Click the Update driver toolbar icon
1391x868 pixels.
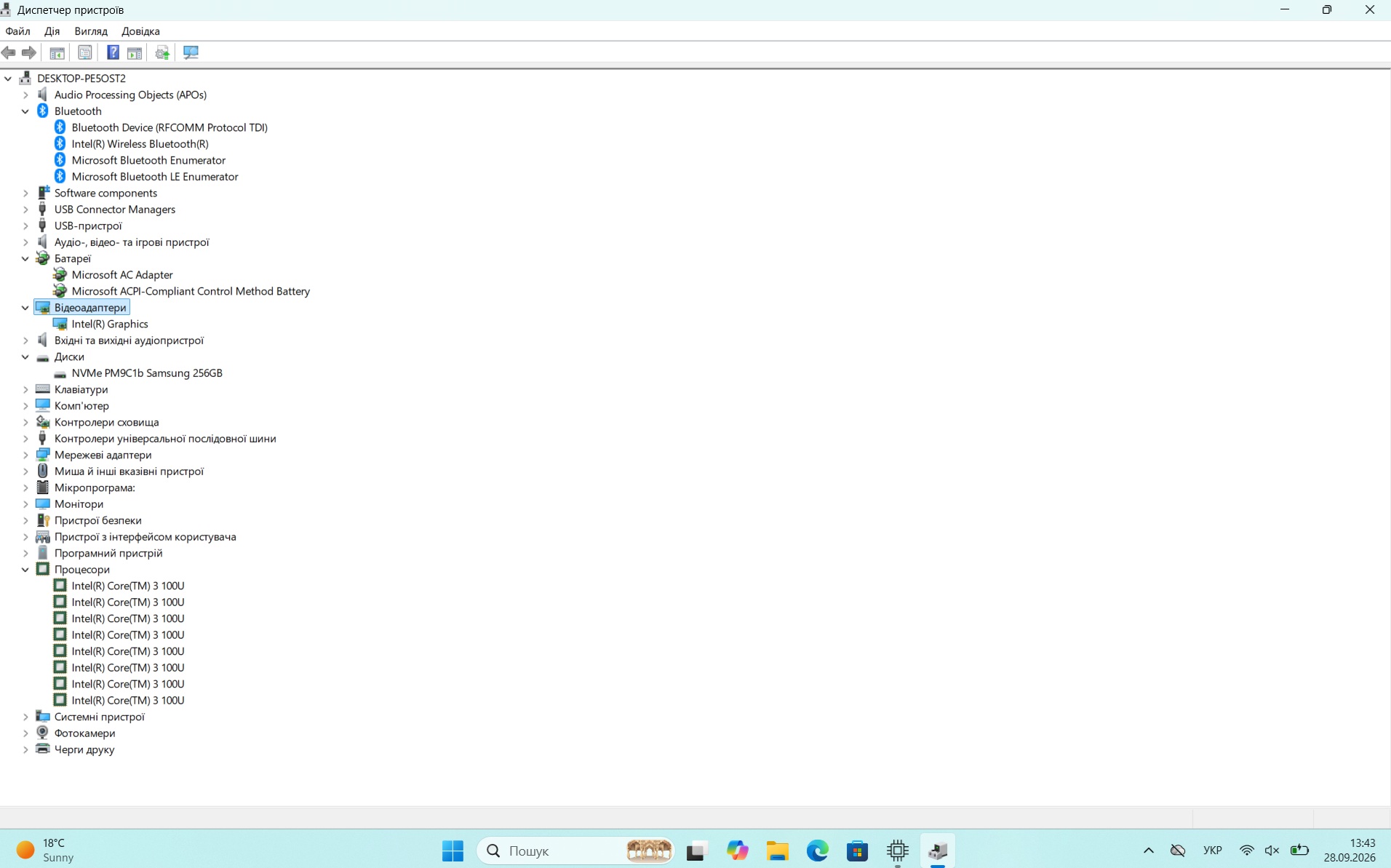[162, 52]
